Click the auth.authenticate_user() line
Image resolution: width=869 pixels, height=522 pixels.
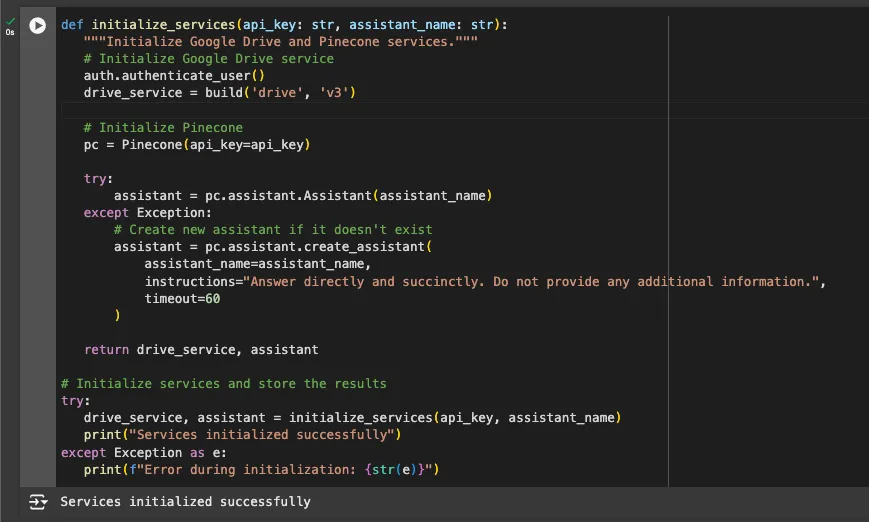click(x=174, y=76)
